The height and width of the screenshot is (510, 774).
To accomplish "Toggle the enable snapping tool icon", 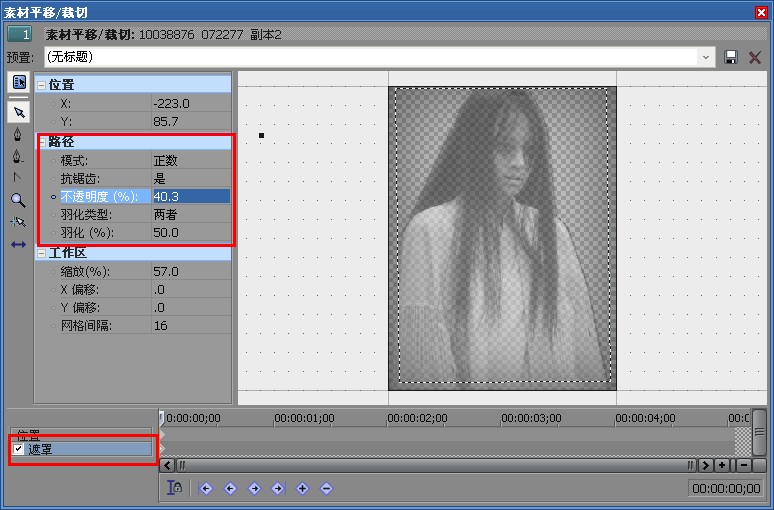I will pyautogui.click(x=18, y=222).
